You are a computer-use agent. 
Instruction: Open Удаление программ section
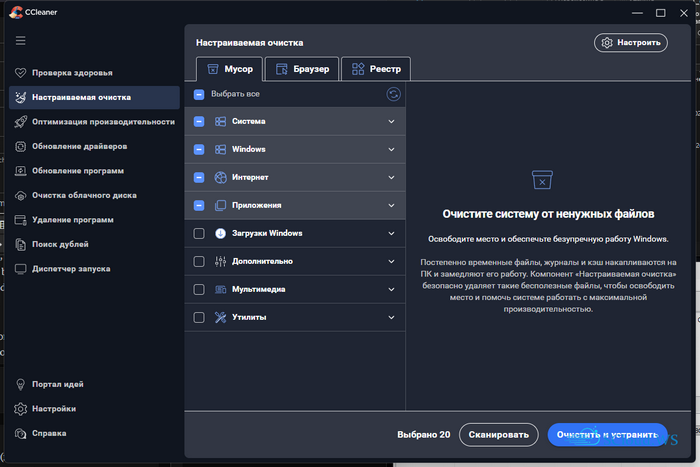pos(72,220)
